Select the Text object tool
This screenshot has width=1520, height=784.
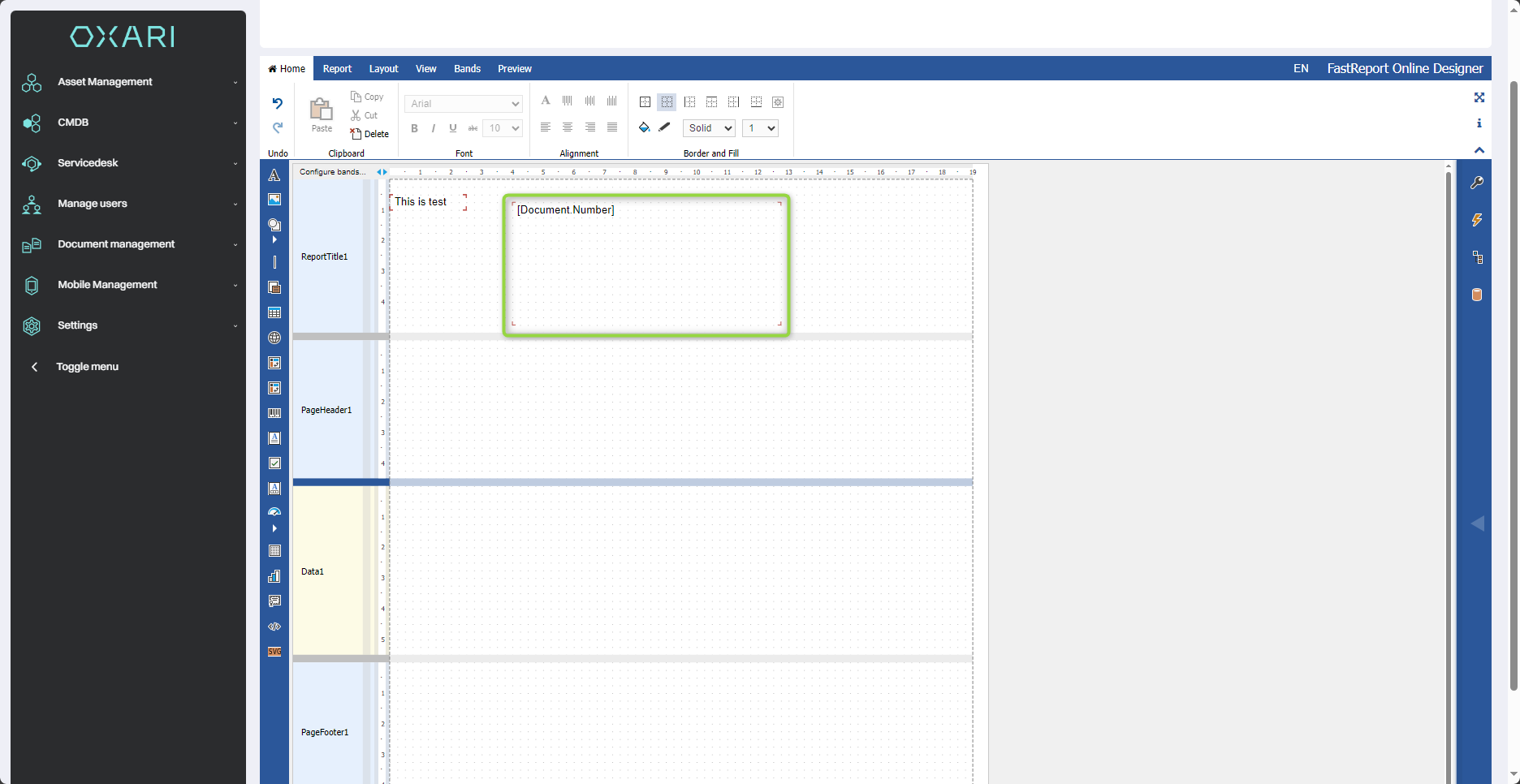point(274,175)
